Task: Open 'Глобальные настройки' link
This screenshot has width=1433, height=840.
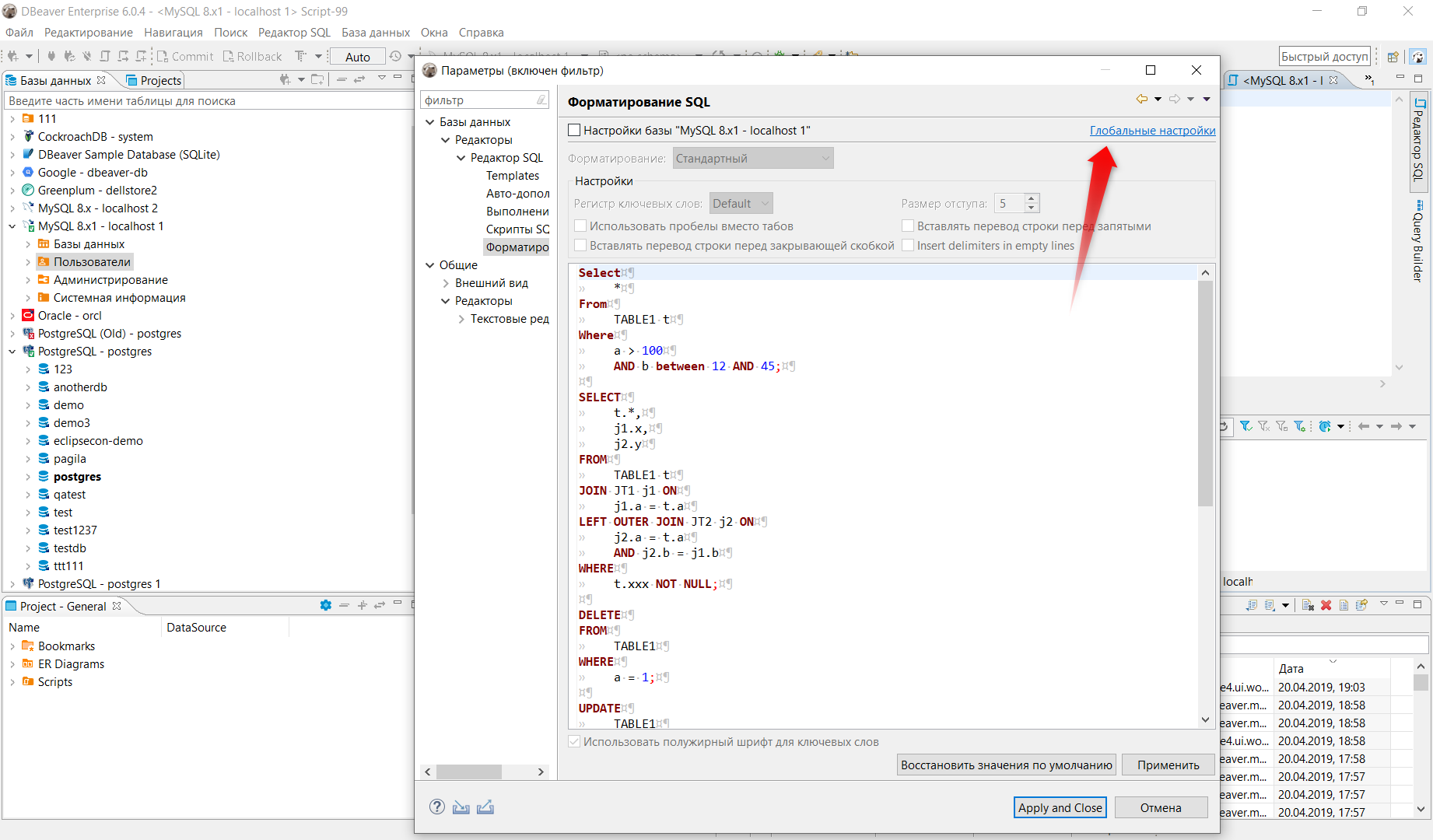Action: 1152,131
